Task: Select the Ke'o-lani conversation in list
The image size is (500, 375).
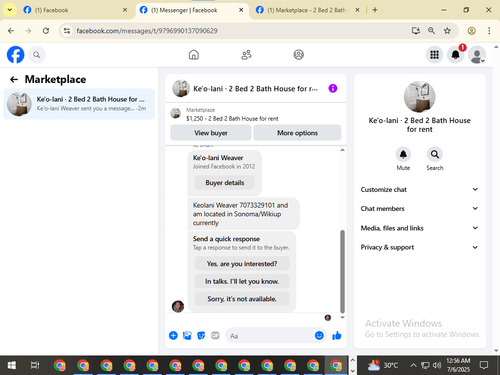Action: click(79, 104)
